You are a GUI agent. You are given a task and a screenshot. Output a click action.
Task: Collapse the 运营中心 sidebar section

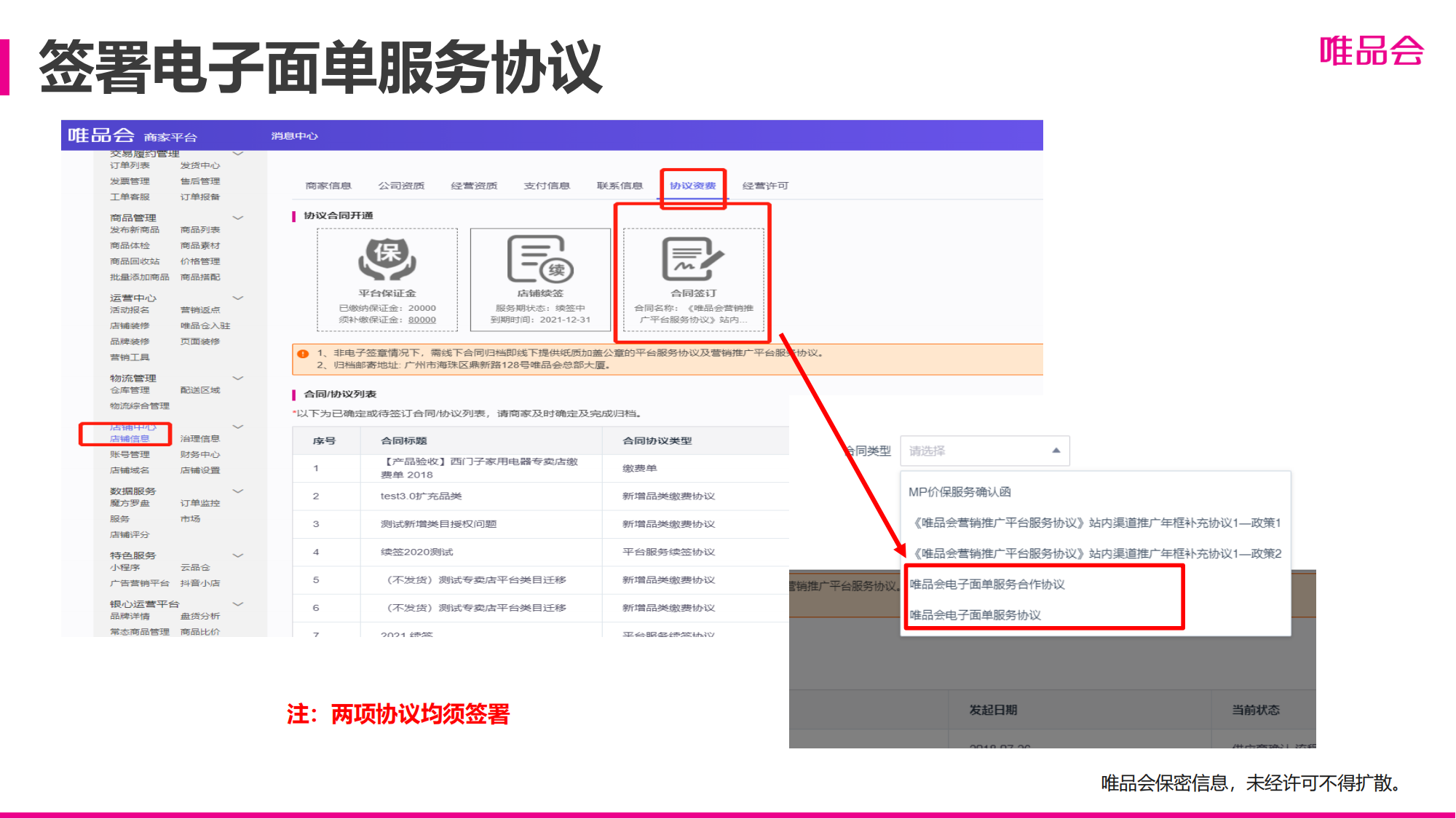coord(237,298)
